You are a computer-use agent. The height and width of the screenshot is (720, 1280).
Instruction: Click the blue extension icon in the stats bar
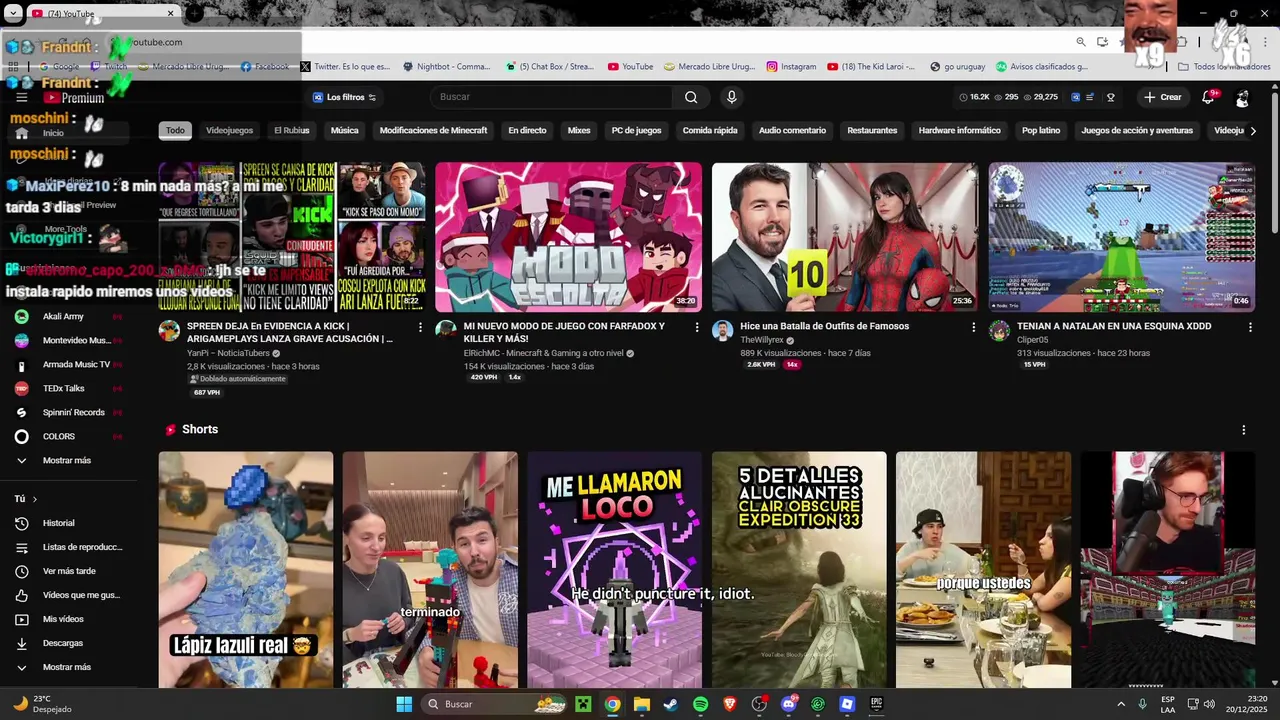click(1076, 97)
